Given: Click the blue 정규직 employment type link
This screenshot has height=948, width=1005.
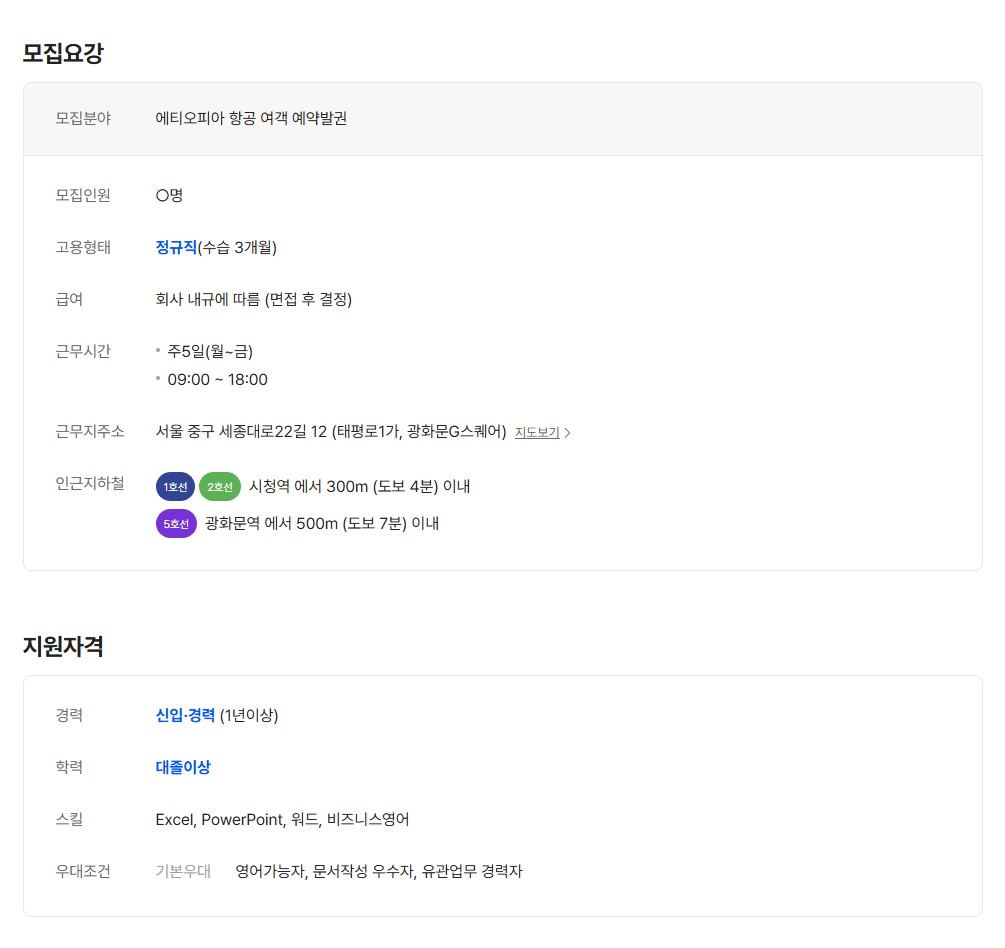Looking at the screenshot, I should click(176, 247).
